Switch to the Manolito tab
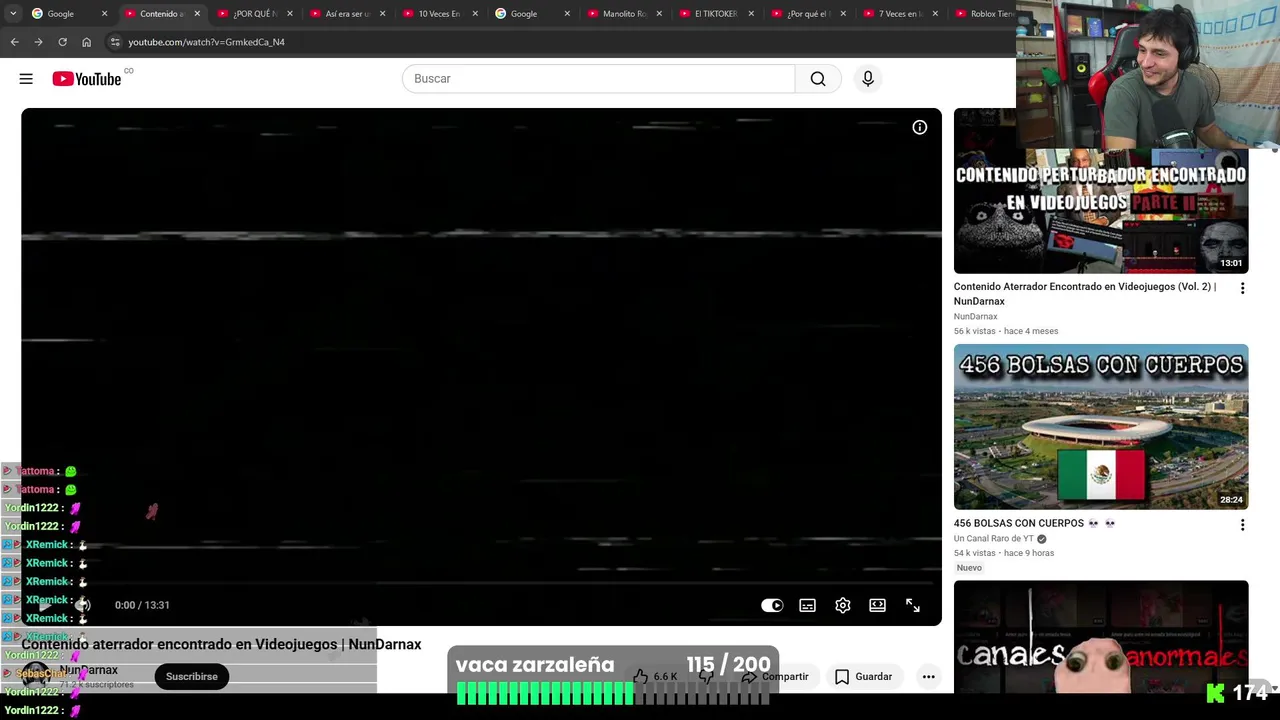1280x720 pixels. [x=624, y=14]
